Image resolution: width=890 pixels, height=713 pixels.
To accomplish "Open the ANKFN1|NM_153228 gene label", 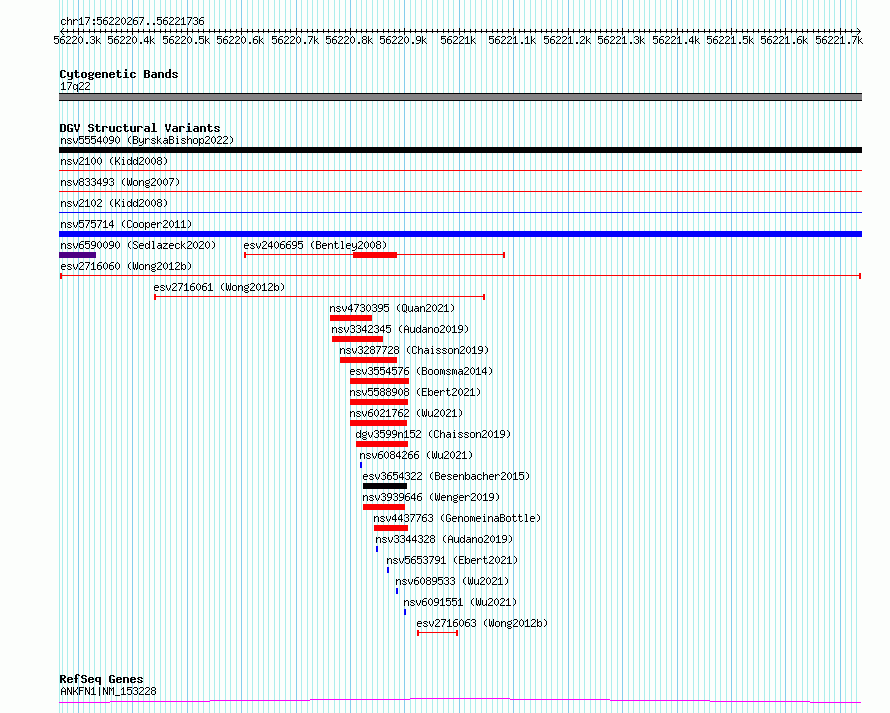I will [108, 691].
